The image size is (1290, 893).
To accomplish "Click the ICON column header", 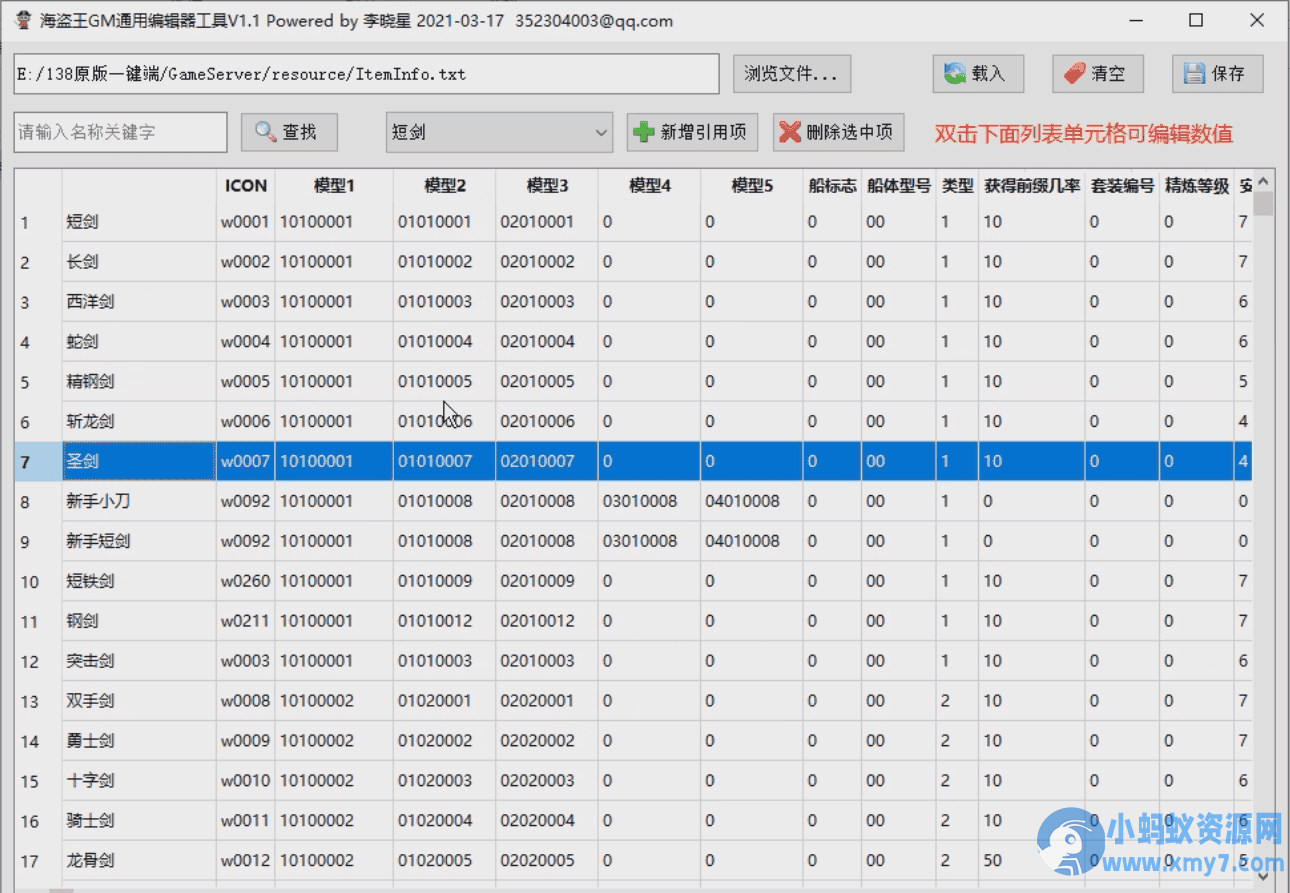I will (x=246, y=186).
